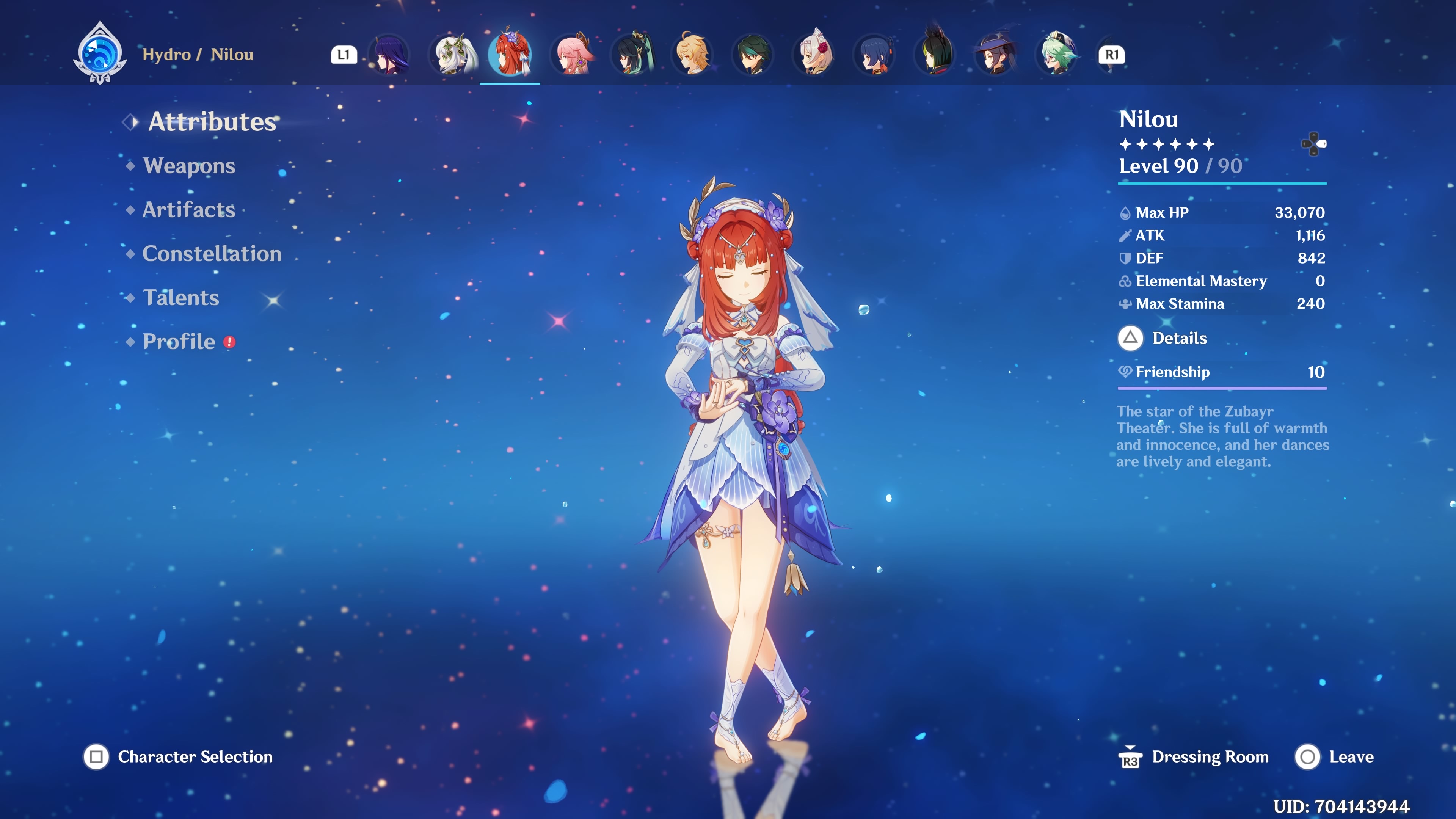Go to Constellation section

pyautogui.click(x=212, y=254)
